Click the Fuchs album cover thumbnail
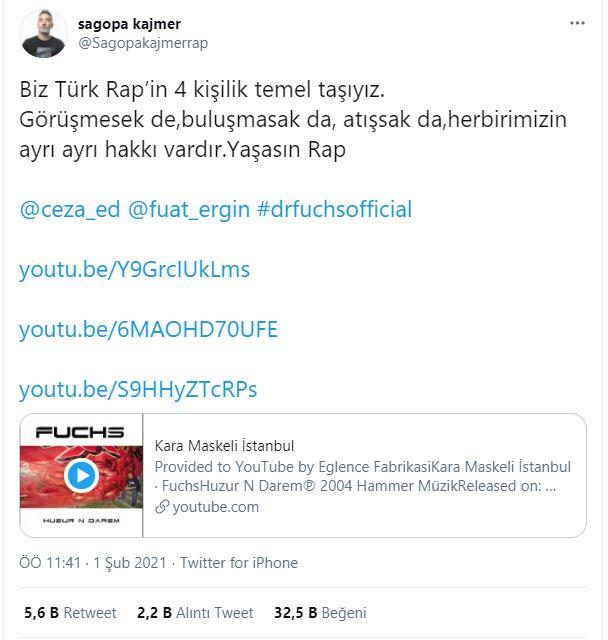Viewport: 608px width, 640px height. click(82, 476)
